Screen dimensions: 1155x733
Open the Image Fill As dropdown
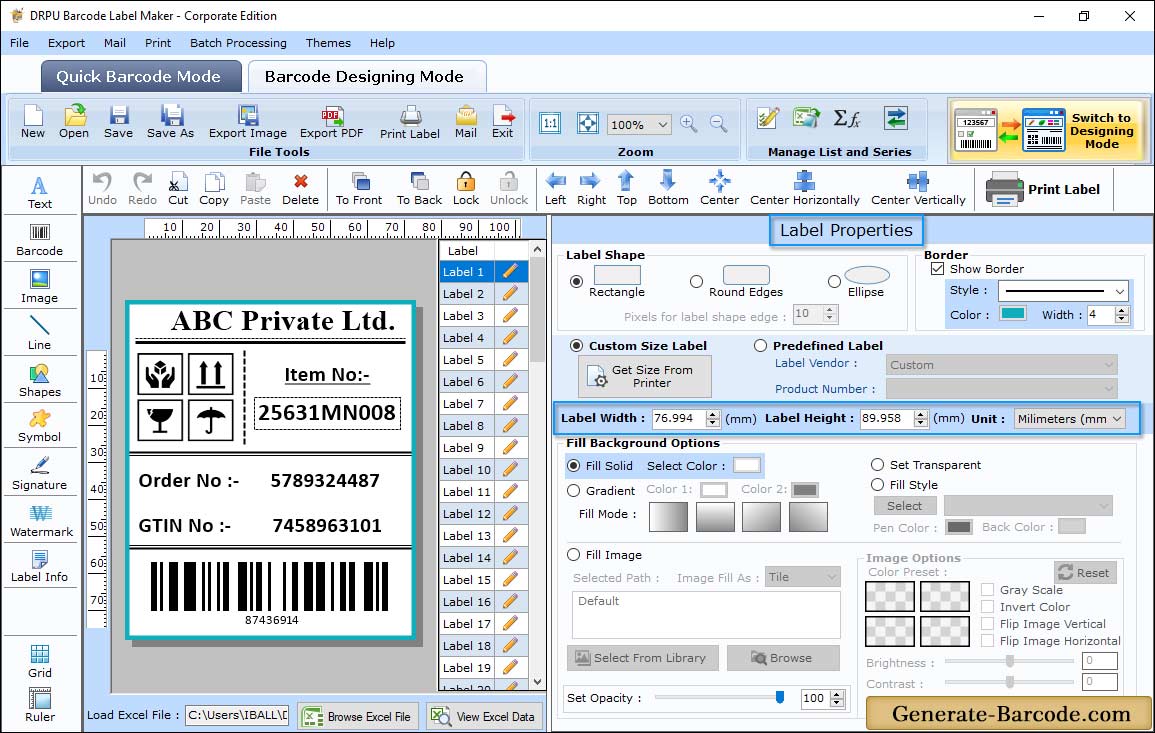(803, 577)
